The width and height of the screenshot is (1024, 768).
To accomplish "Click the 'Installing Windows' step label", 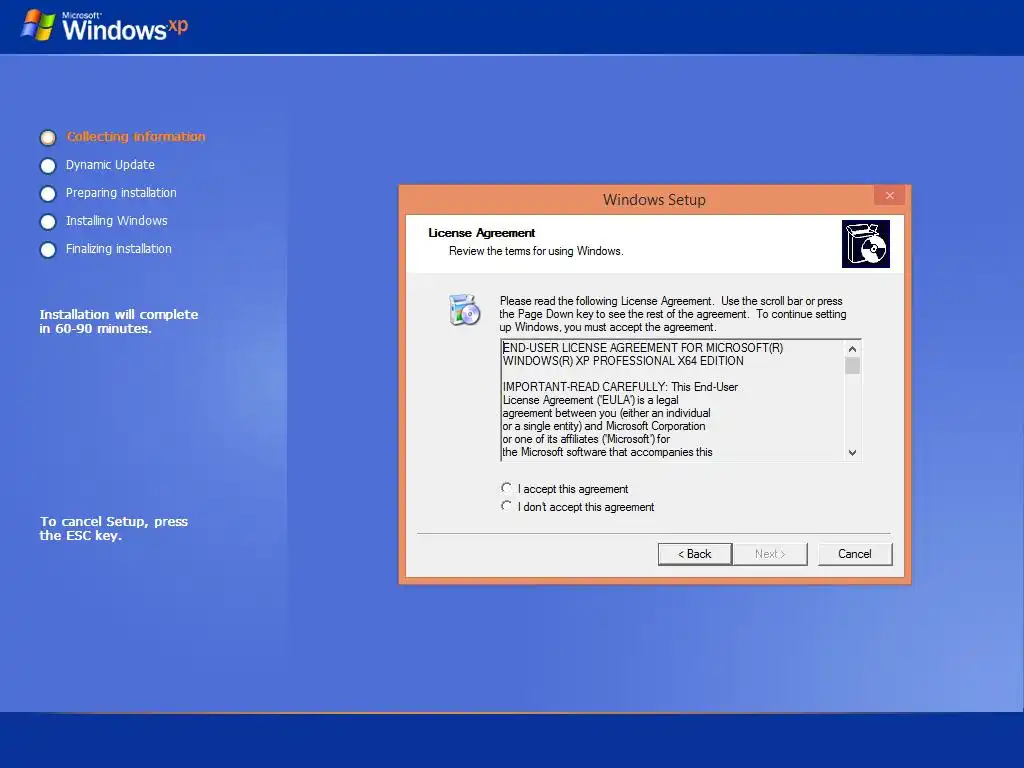I will click(x=116, y=221).
